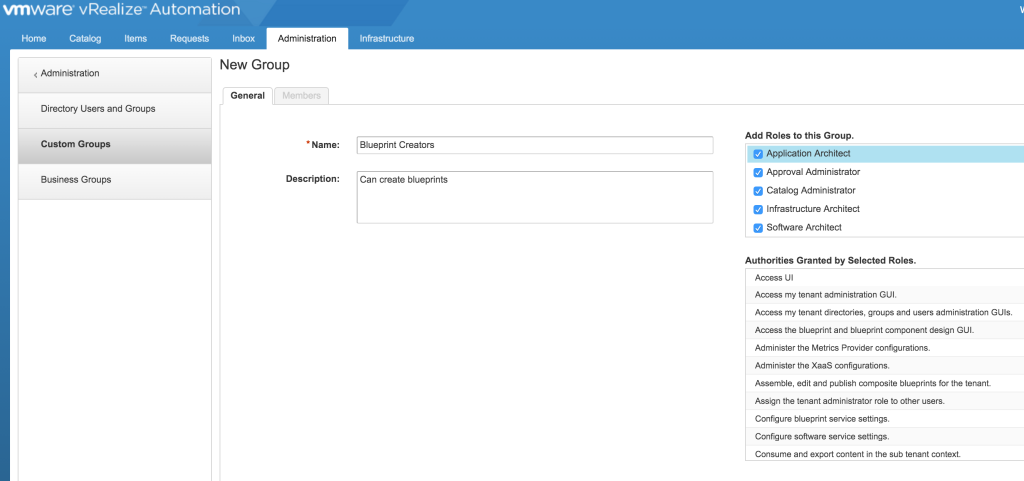Select 'Configure software service settings.' row
This screenshot has width=1024, height=481.
tap(884, 436)
